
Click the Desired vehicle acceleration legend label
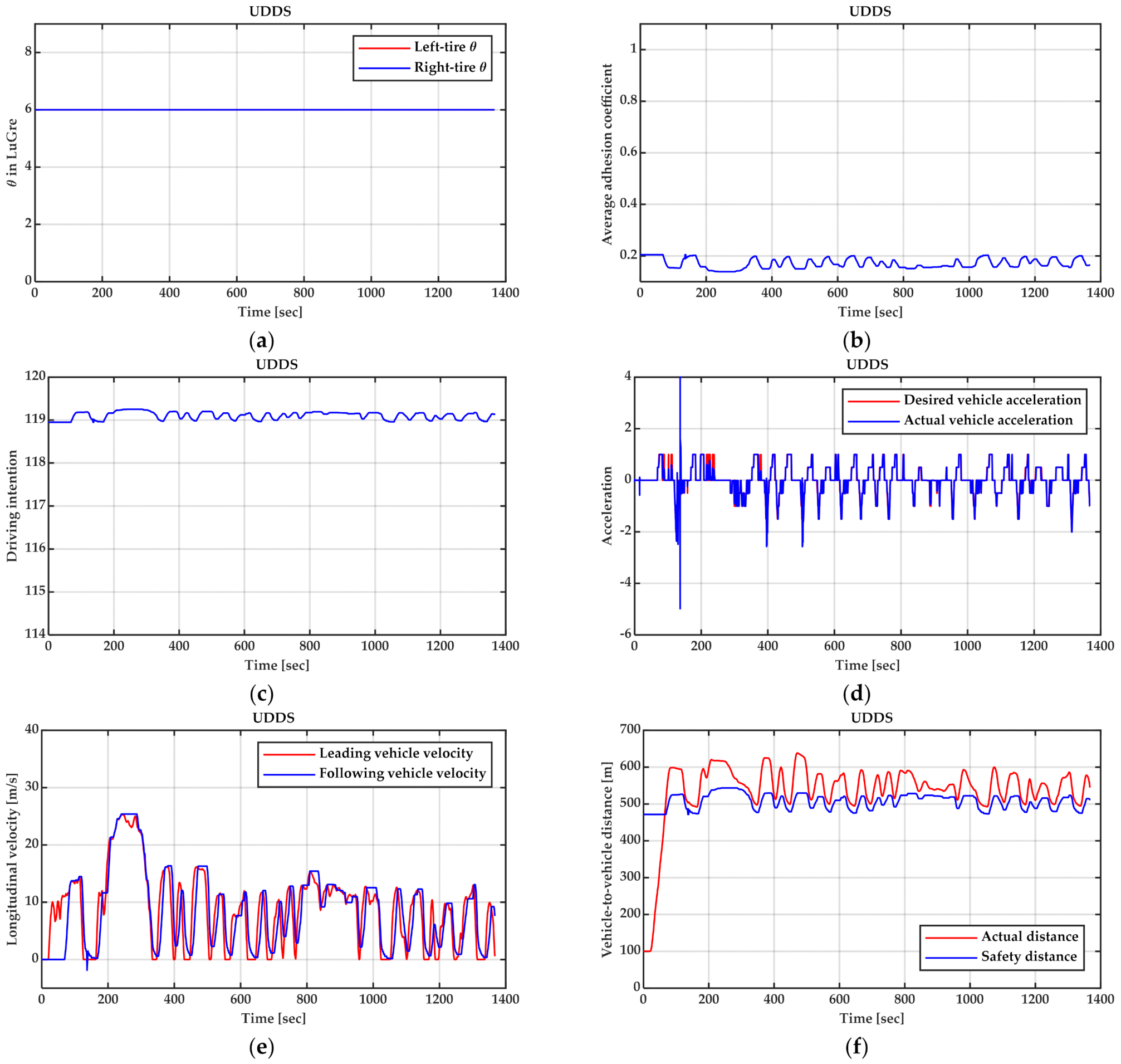(x=992, y=400)
